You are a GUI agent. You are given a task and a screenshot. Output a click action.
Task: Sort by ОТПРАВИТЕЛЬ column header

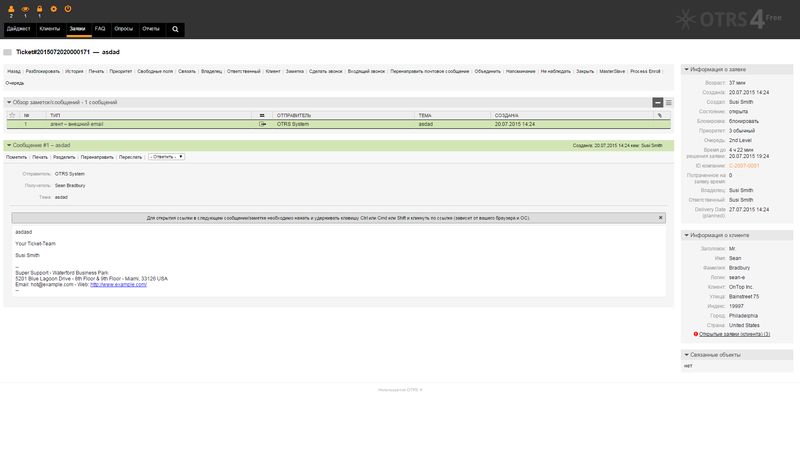[294, 115]
